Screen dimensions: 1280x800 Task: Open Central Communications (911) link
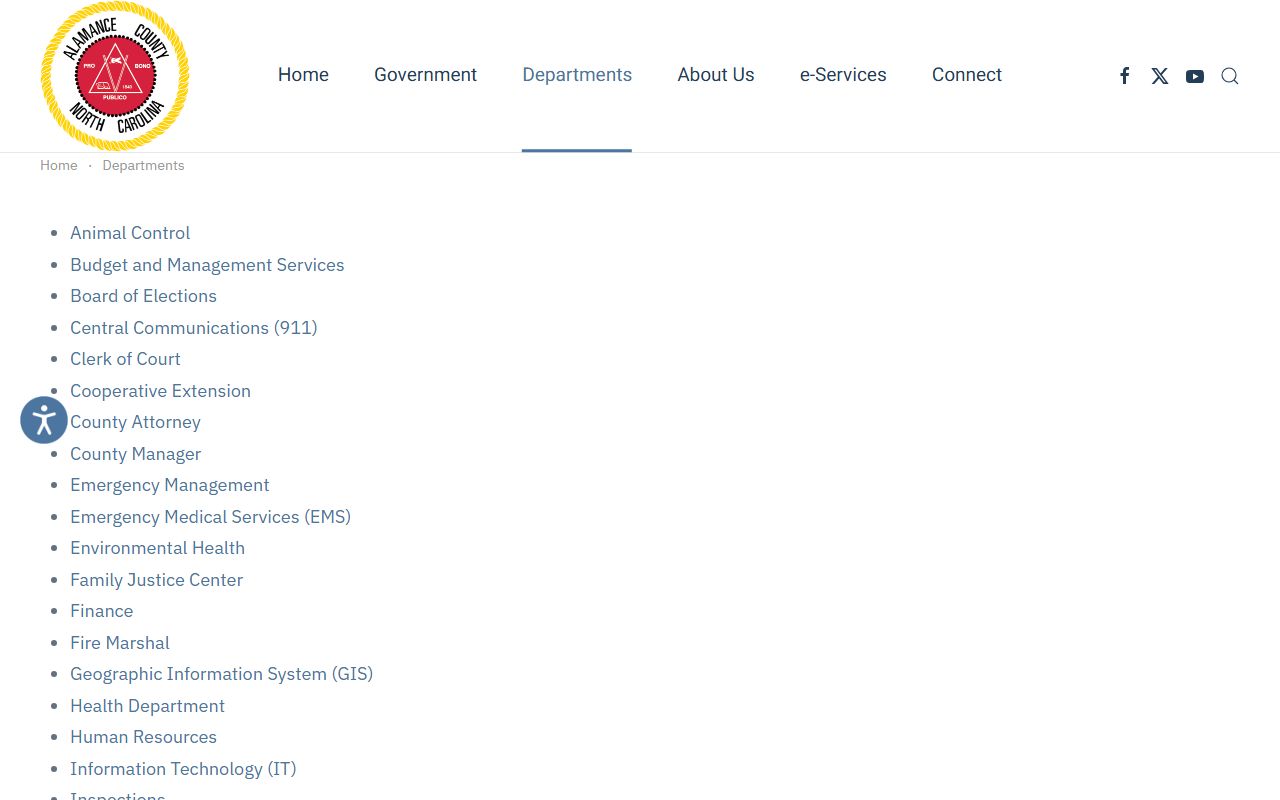pyautogui.click(x=193, y=328)
